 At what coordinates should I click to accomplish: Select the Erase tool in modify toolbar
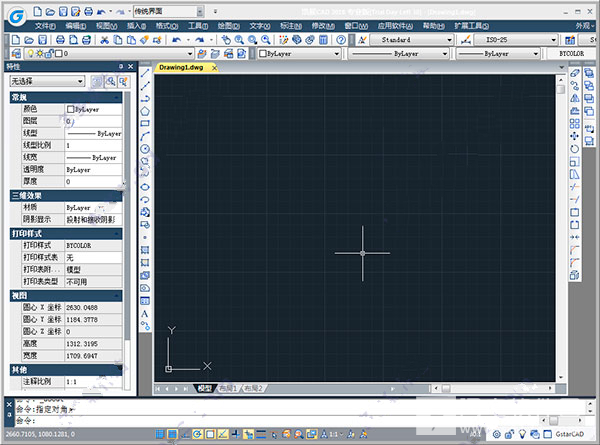click(x=574, y=73)
